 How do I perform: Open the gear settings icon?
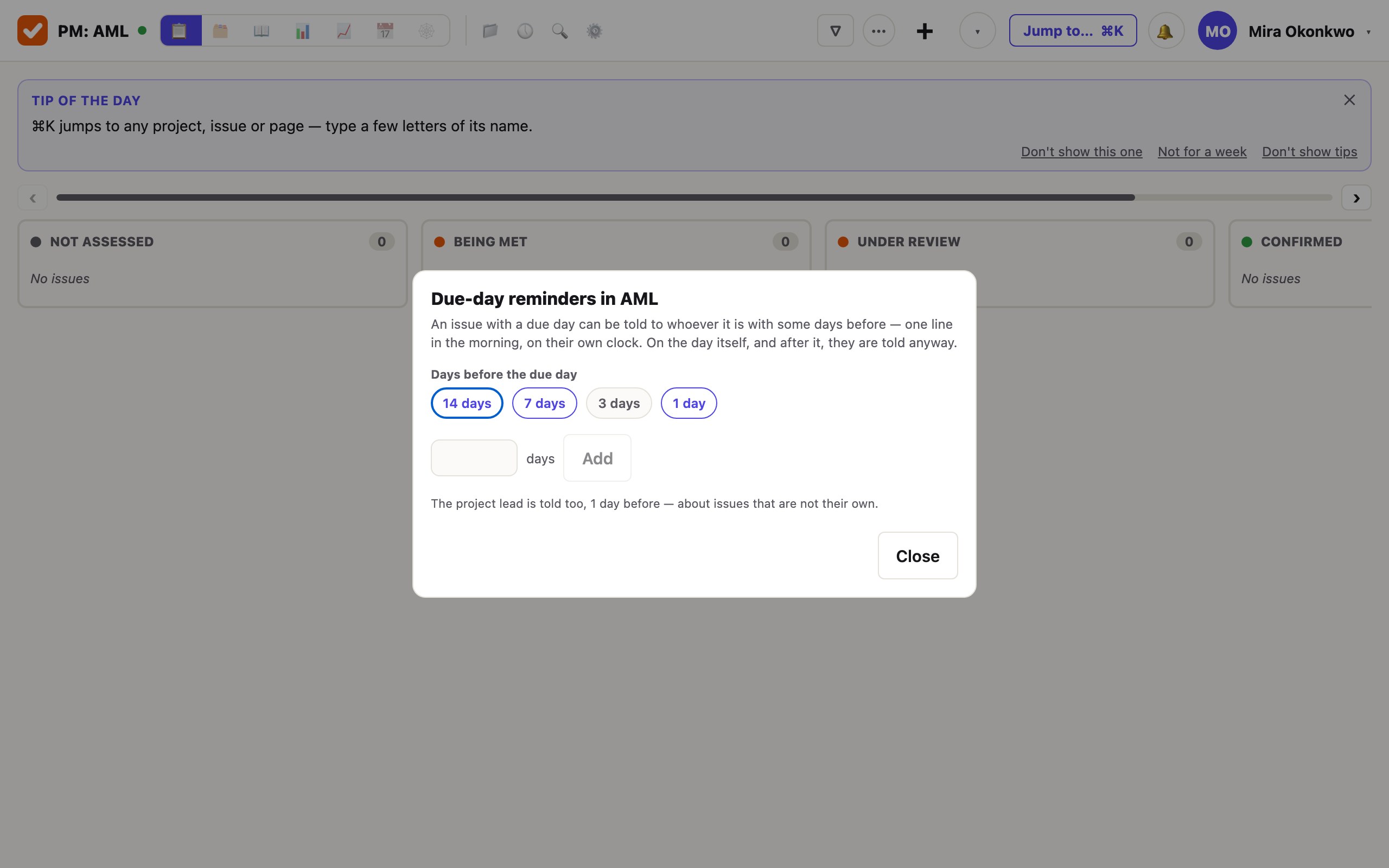tap(594, 31)
